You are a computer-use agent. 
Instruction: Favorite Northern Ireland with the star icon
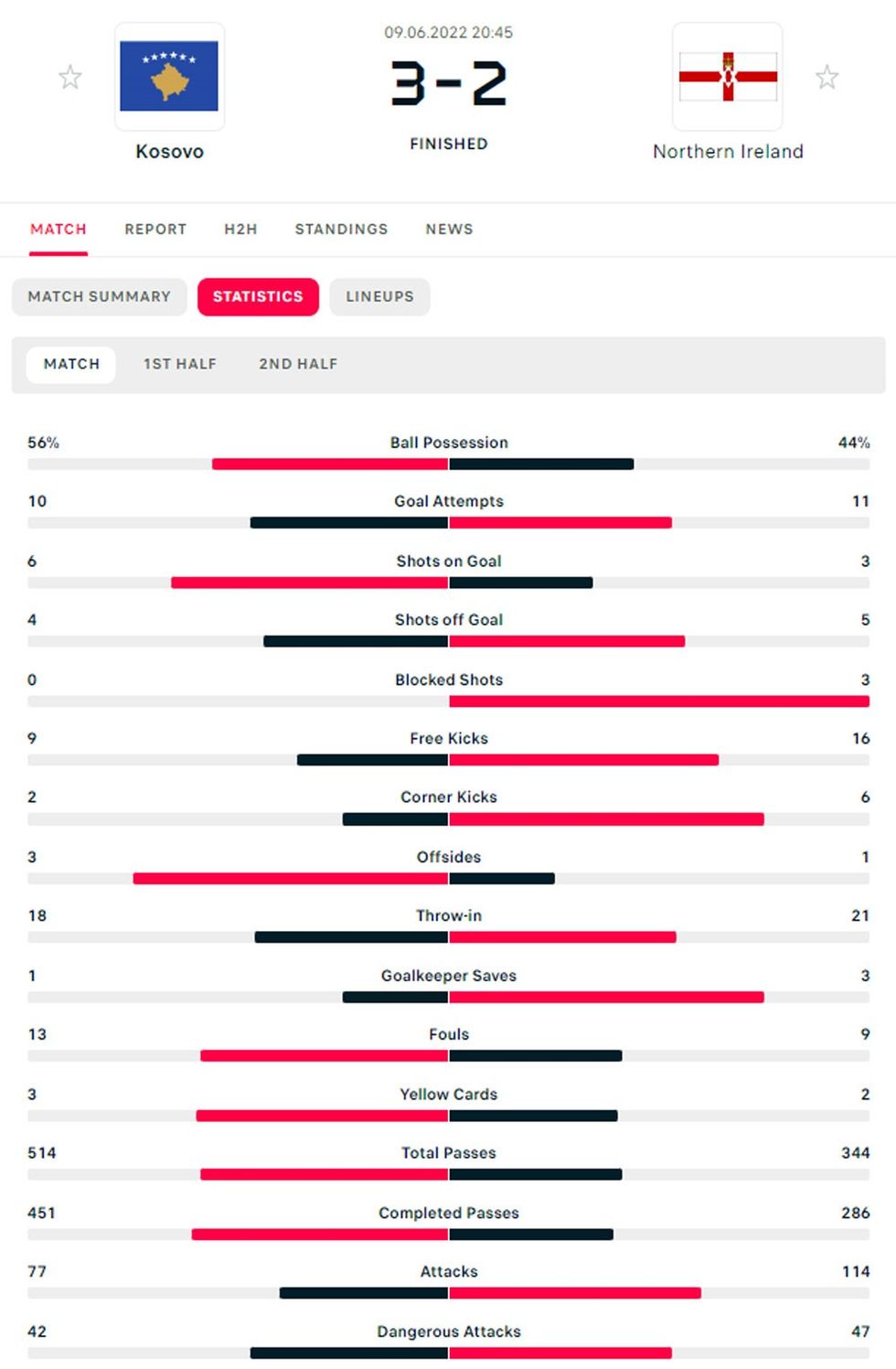point(827,78)
